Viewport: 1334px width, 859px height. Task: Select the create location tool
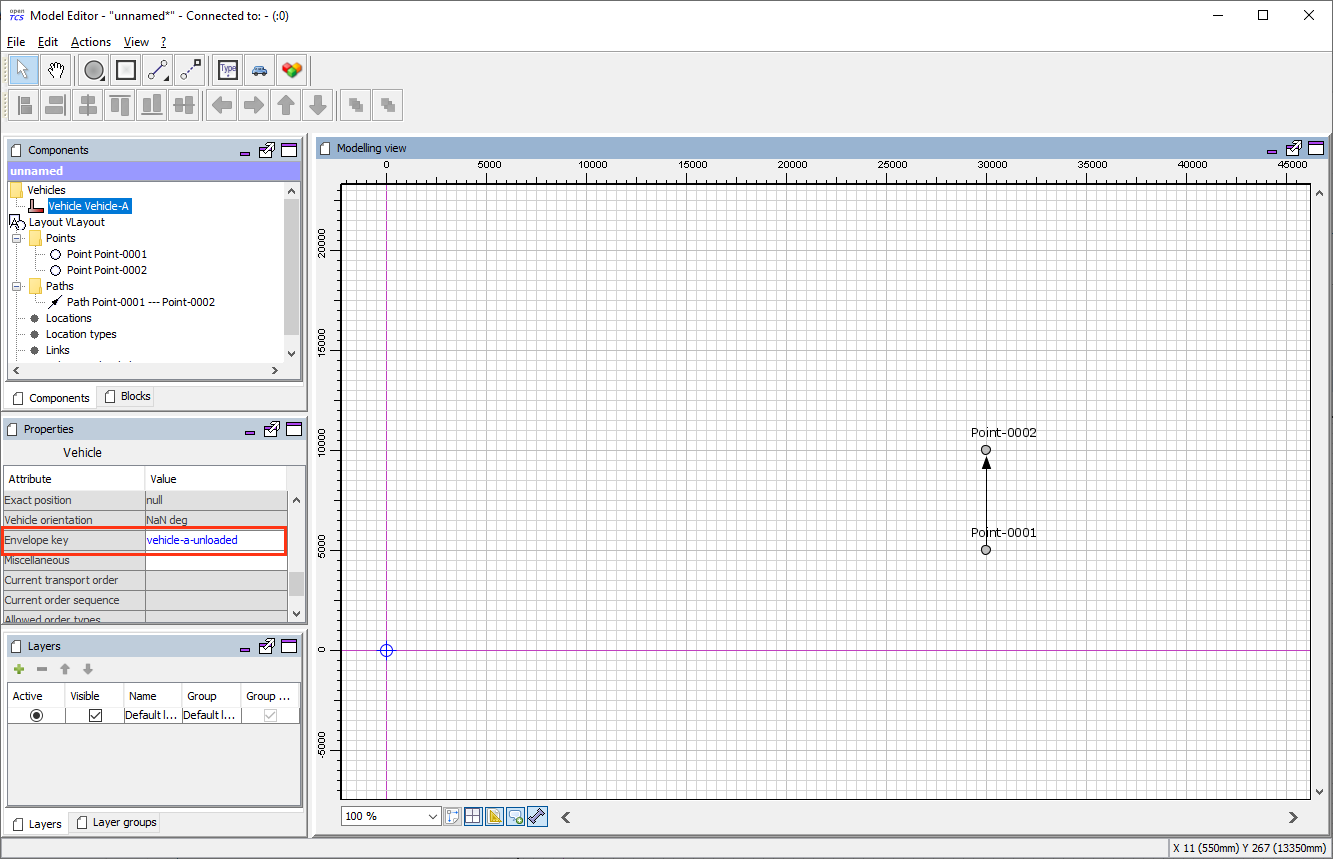click(x=126, y=70)
